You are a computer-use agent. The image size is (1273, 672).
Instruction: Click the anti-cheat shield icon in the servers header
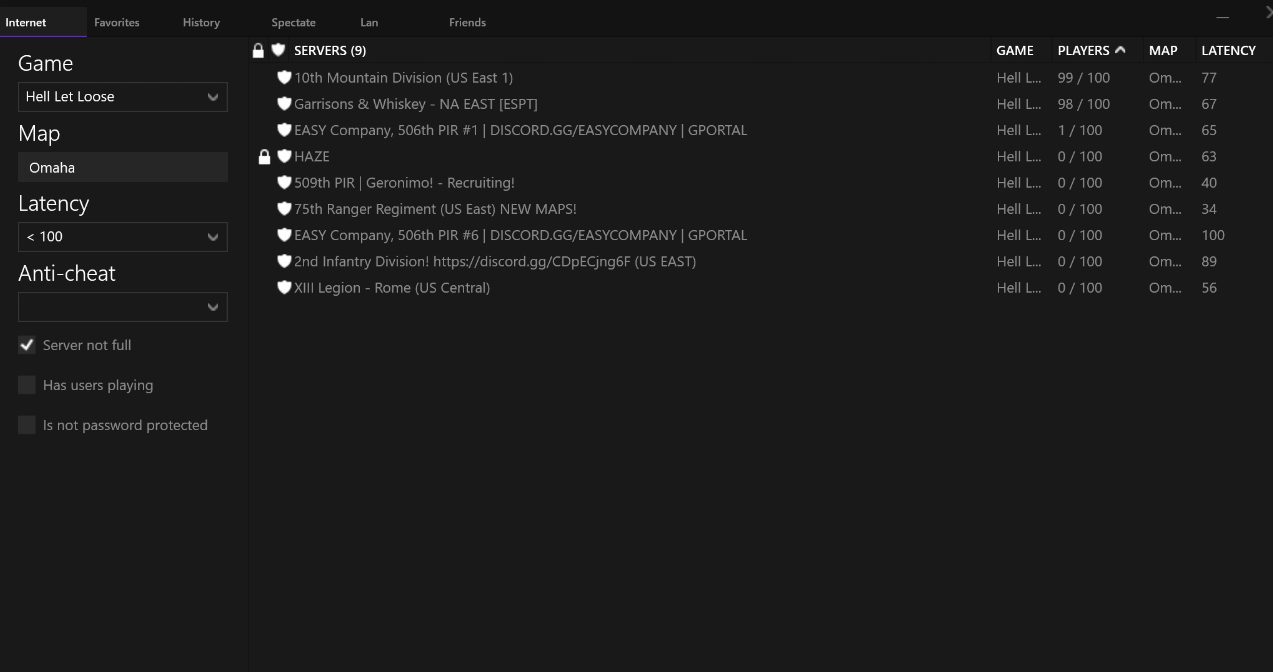click(x=278, y=51)
